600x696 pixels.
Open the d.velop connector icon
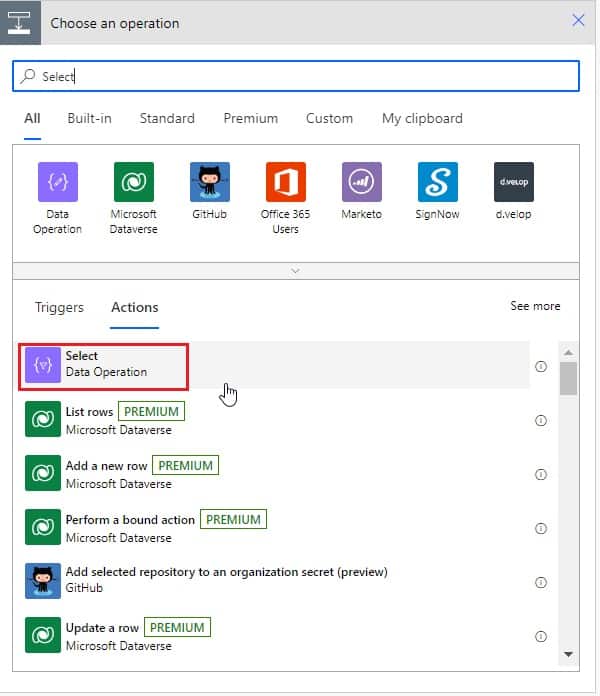(514, 182)
